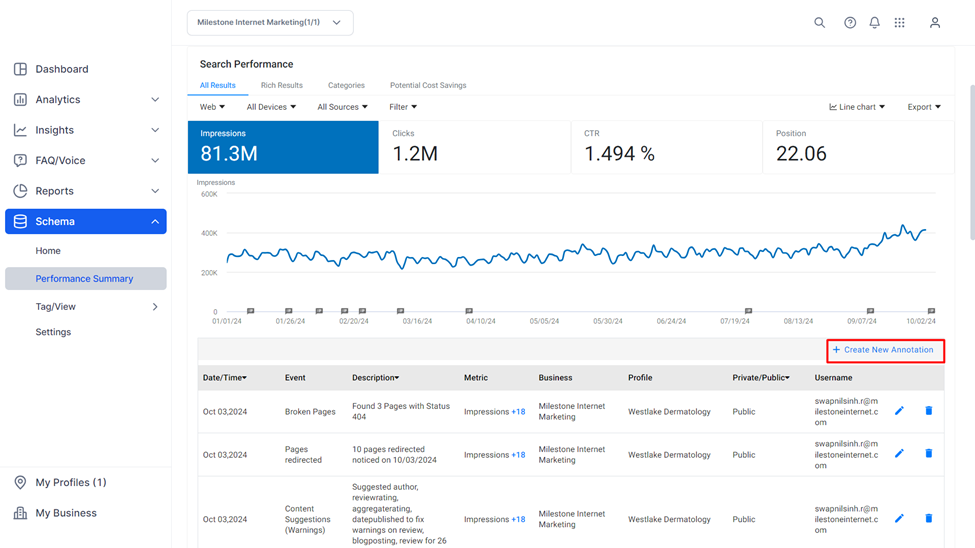Open the All Devices dropdown
The image size is (975, 548).
[271, 107]
